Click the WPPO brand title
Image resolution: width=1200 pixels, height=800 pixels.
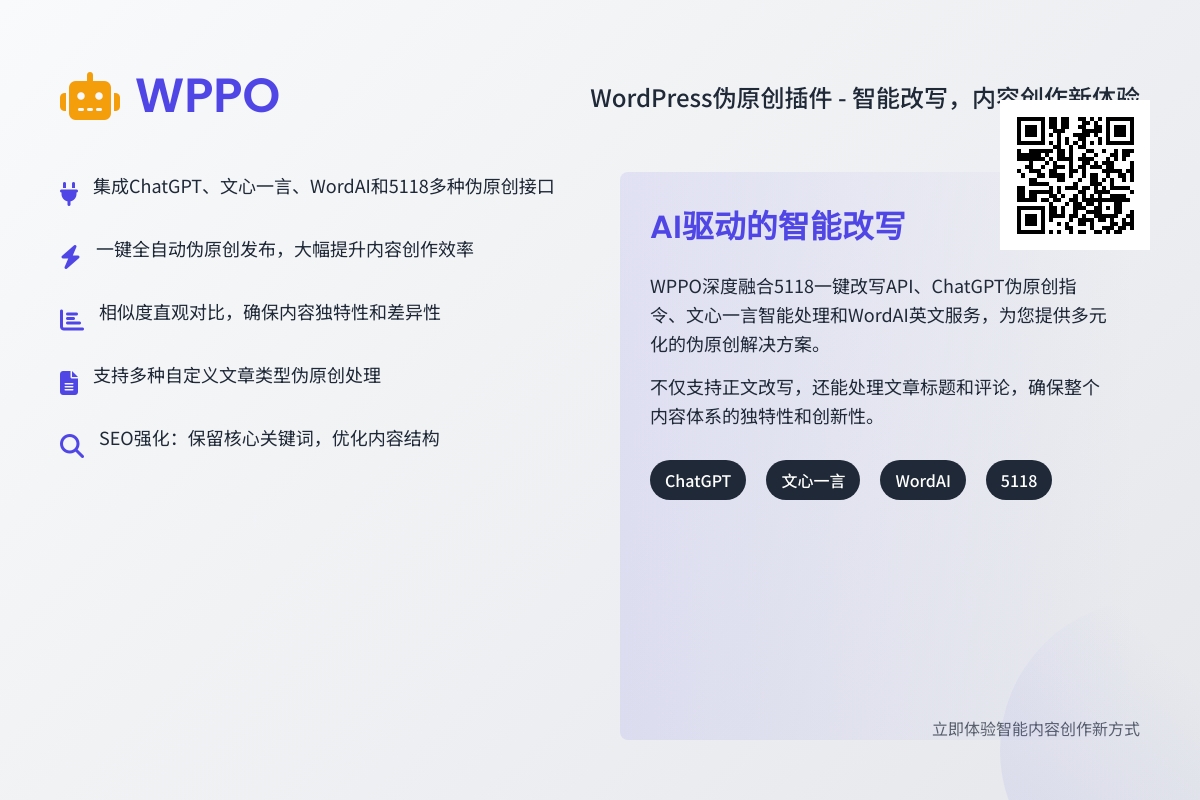tap(208, 96)
